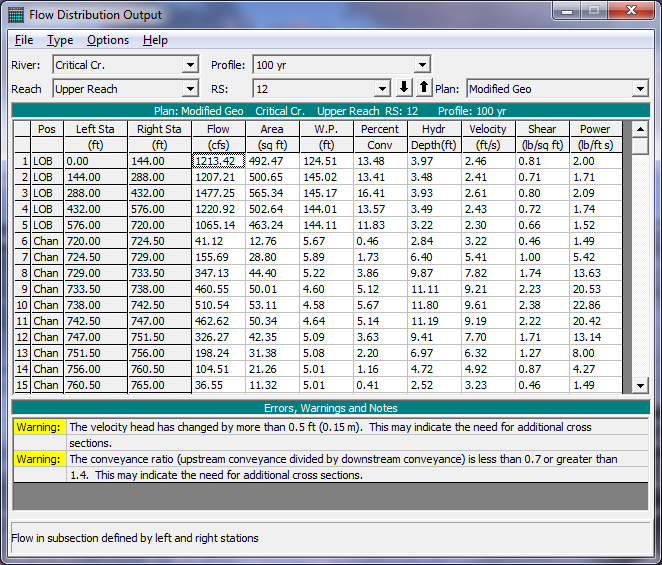Open the River dropdown showing Critical Cr.
This screenshot has width=662, height=565.
click(190, 65)
